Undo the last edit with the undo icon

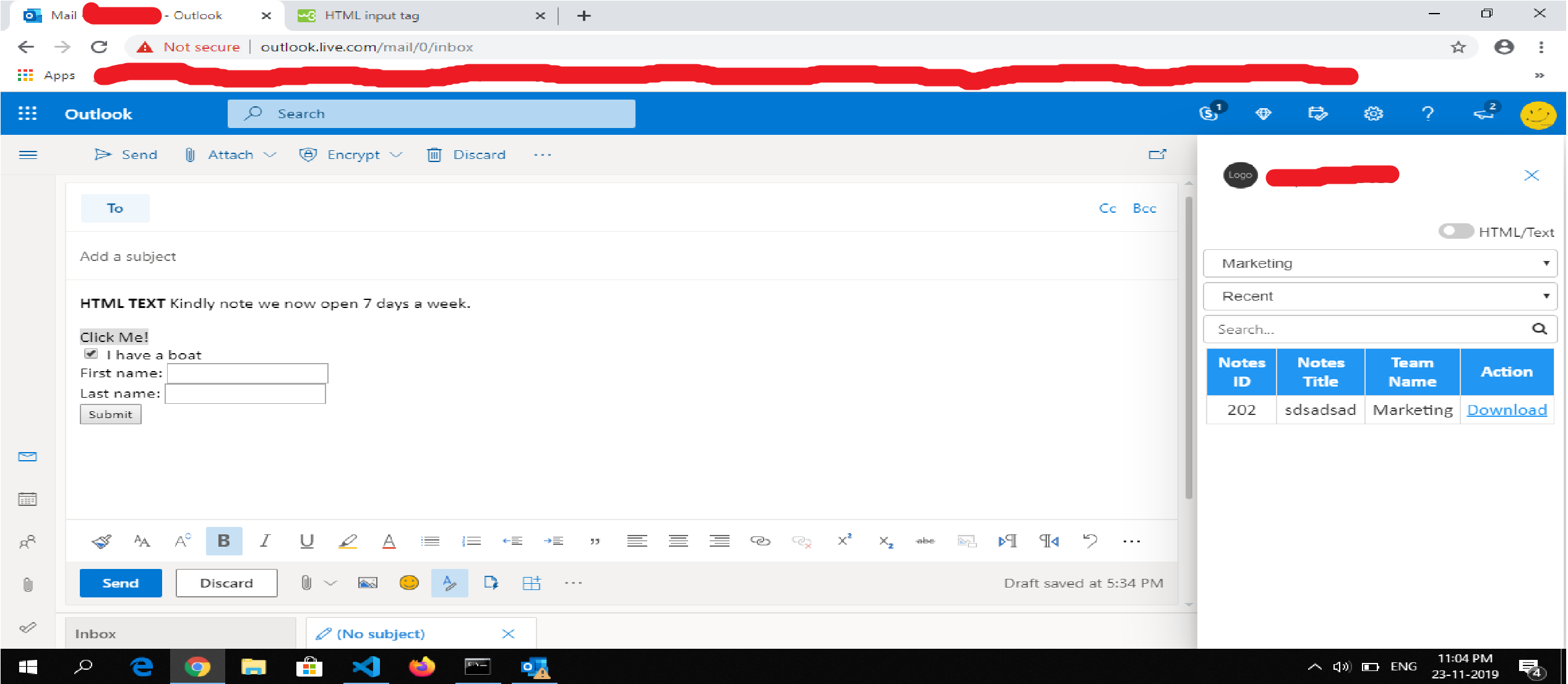(1090, 541)
